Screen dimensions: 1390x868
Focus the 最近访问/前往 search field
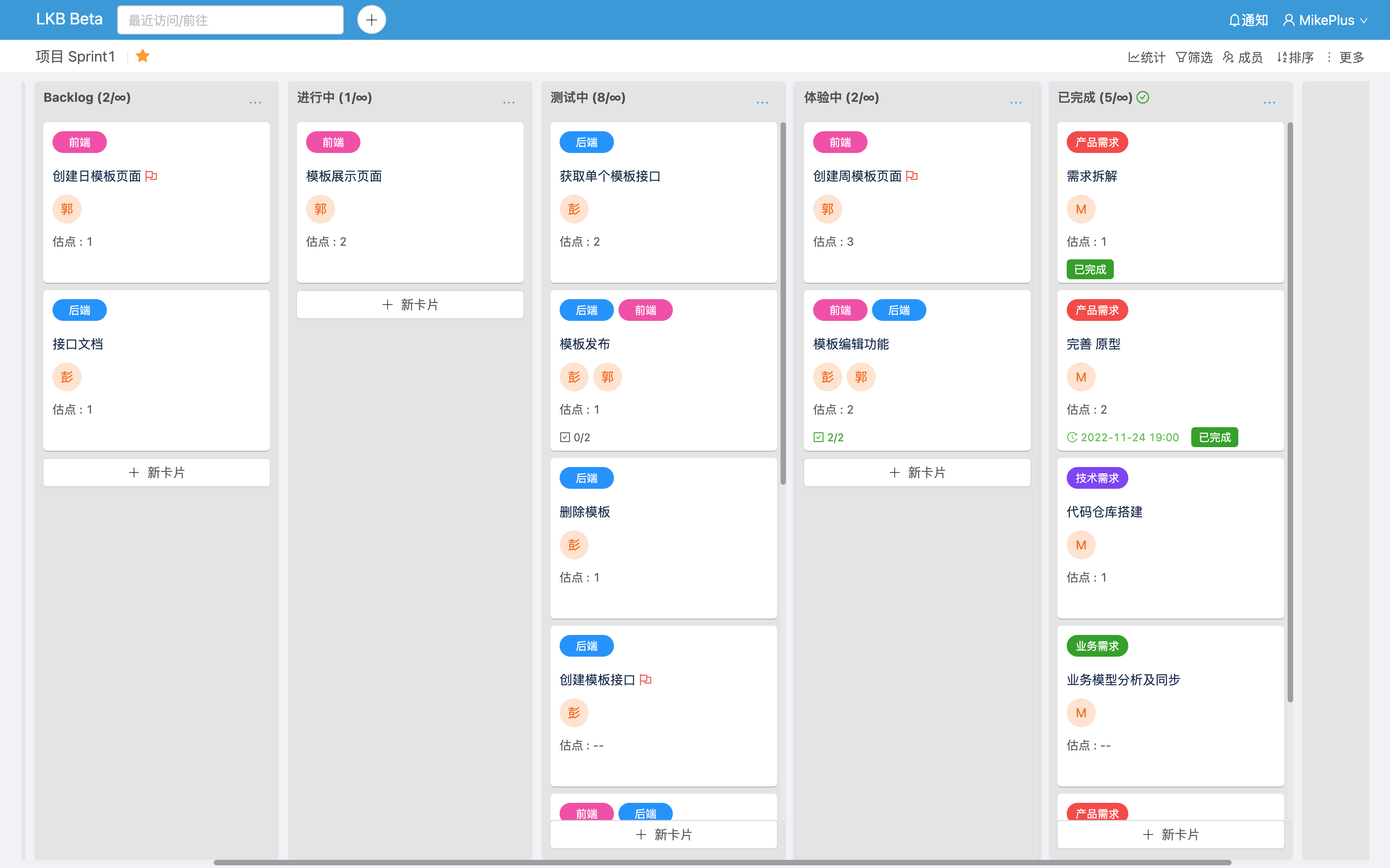point(230,20)
